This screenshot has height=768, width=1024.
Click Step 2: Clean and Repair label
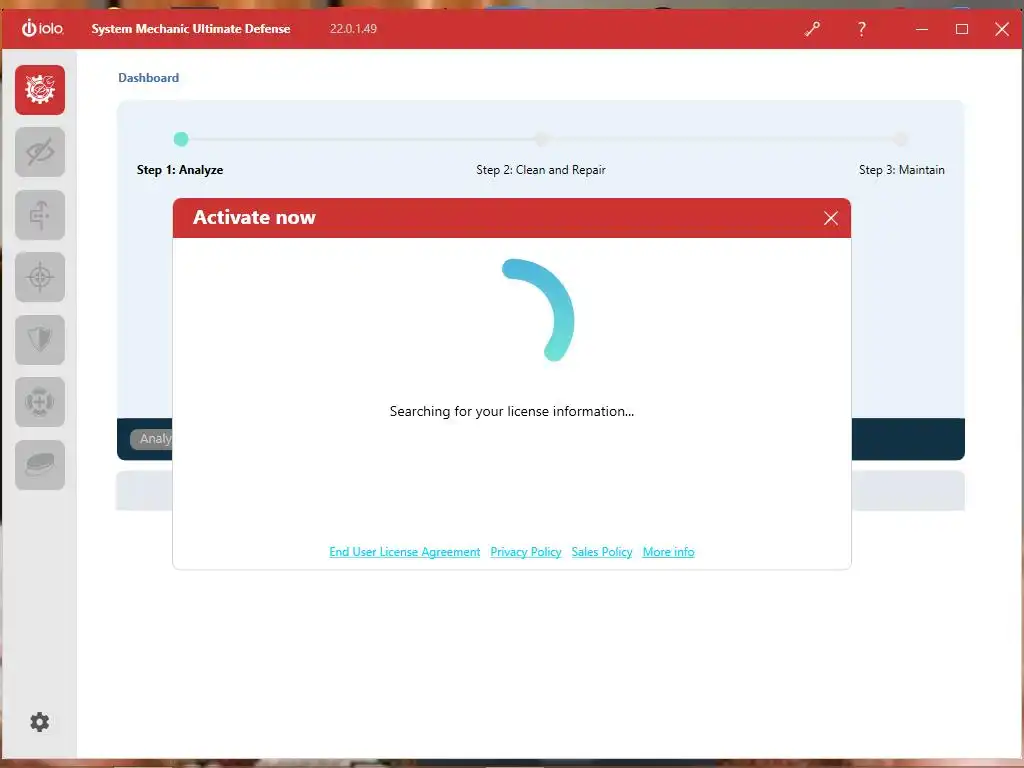541,170
